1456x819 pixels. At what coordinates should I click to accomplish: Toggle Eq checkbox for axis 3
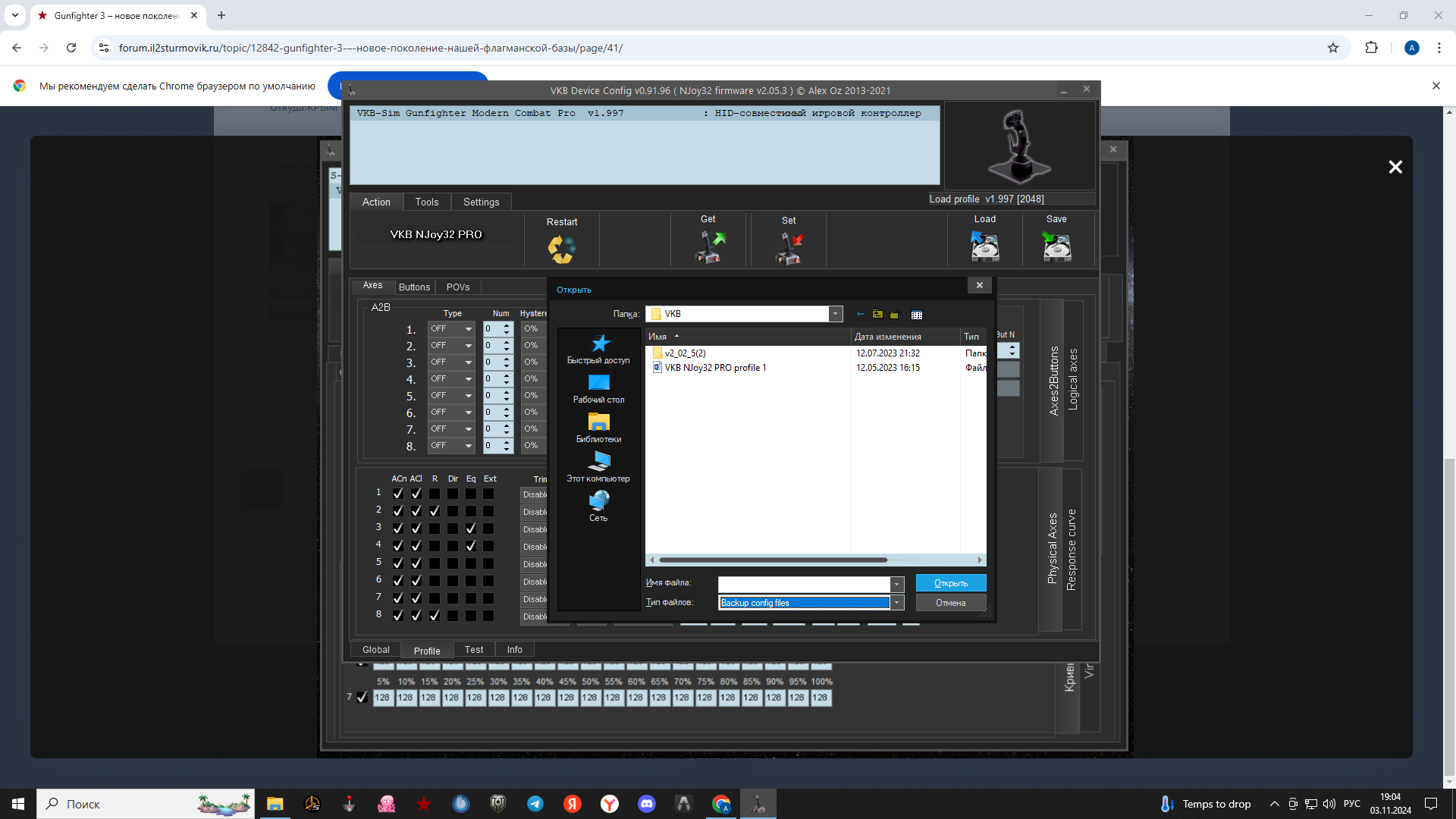(471, 529)
